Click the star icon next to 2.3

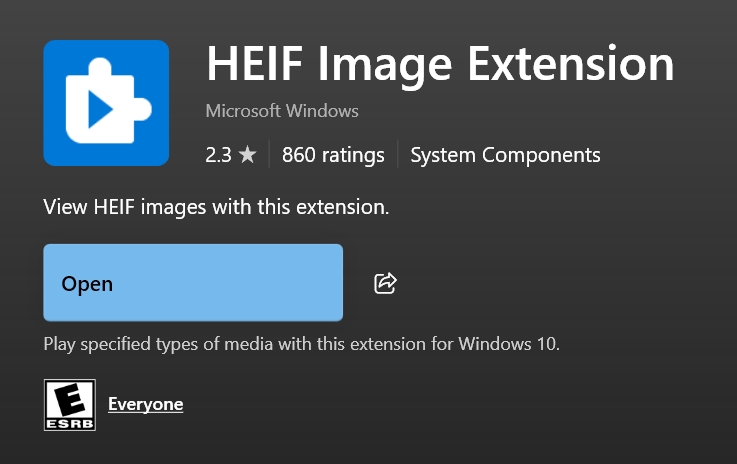click(x=247, y=155)
